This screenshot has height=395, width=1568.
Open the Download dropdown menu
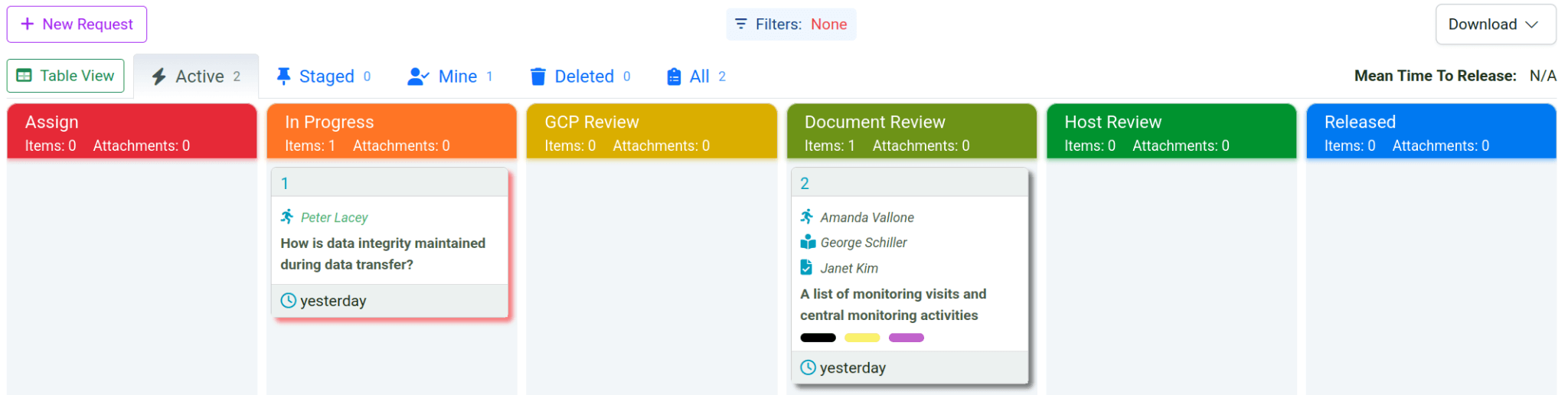1494,24
